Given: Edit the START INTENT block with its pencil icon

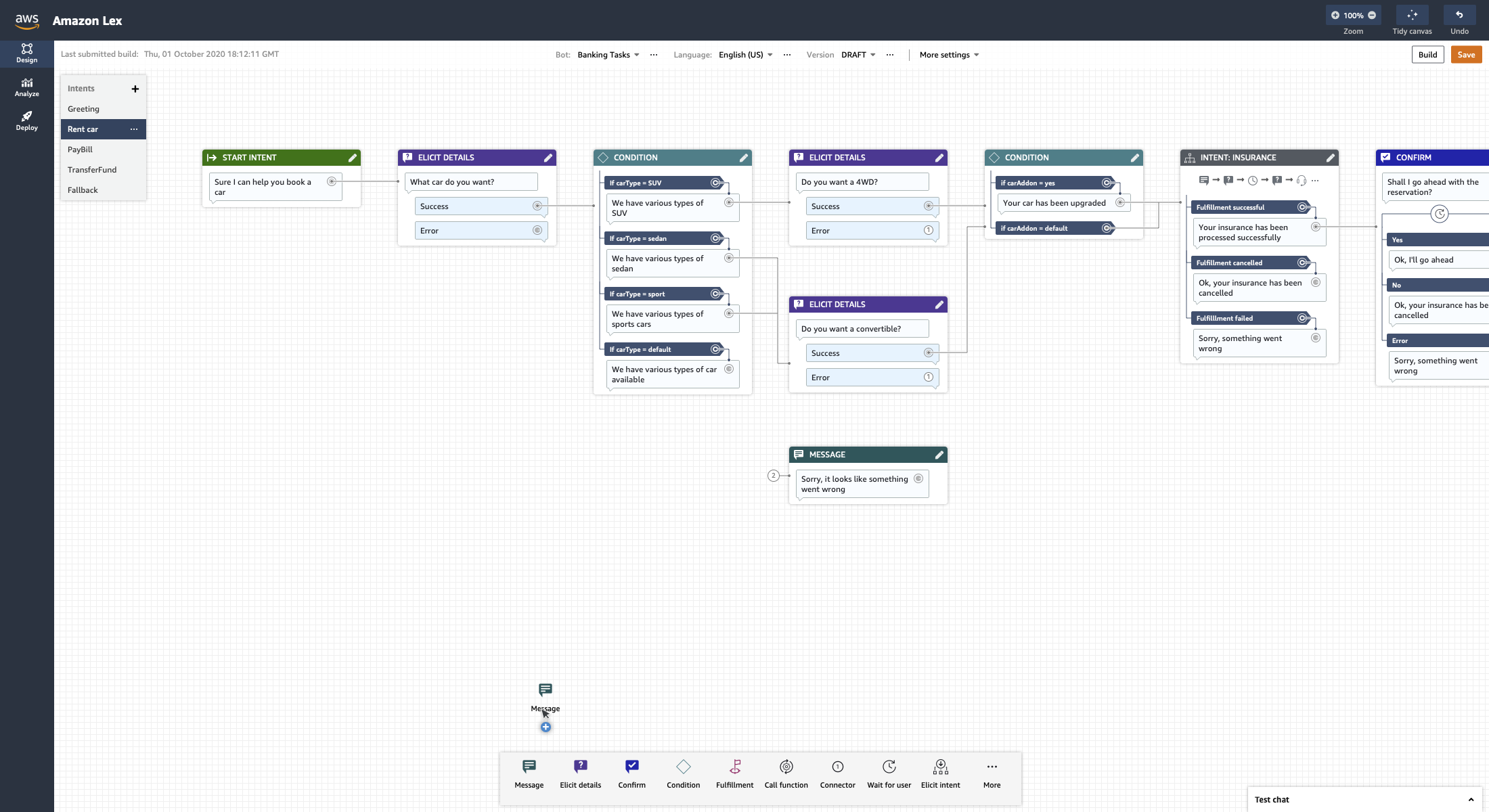Looking at the screenshot, I should click(x=352, y=158).
